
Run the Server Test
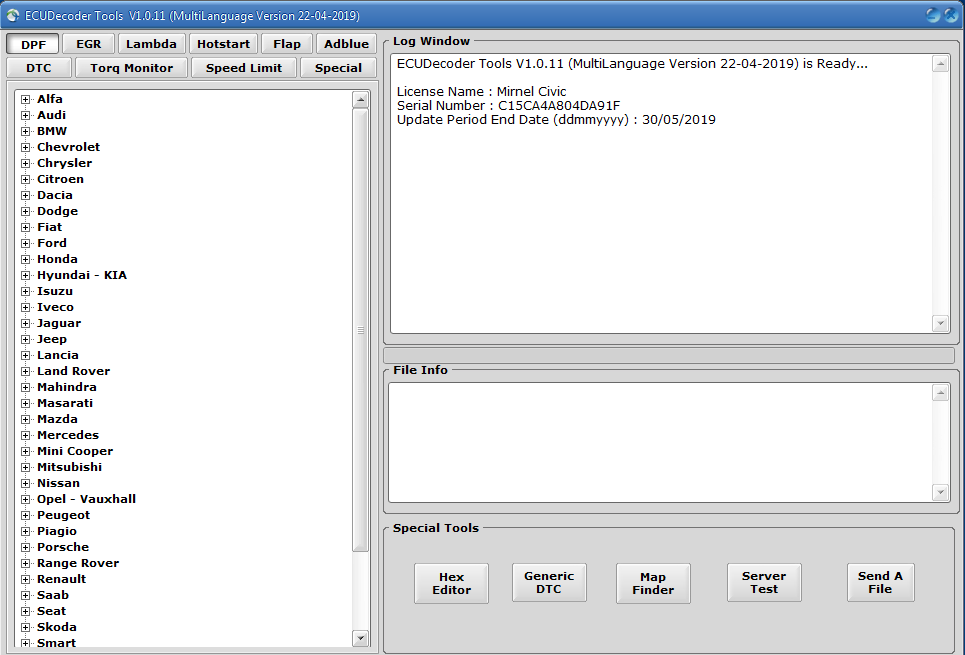click(x=764, y=582)
